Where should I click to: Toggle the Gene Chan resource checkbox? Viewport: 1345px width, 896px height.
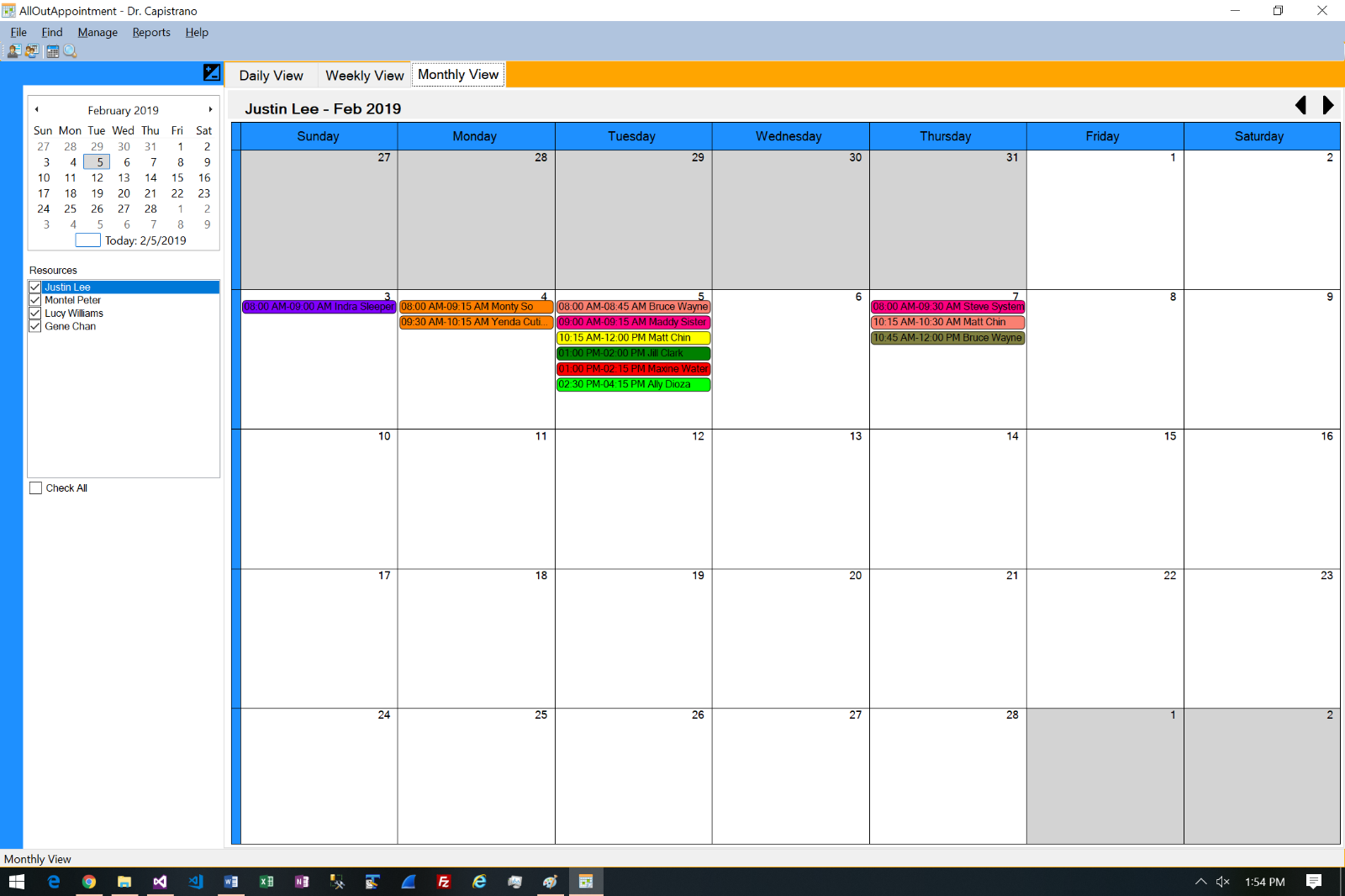35,326
